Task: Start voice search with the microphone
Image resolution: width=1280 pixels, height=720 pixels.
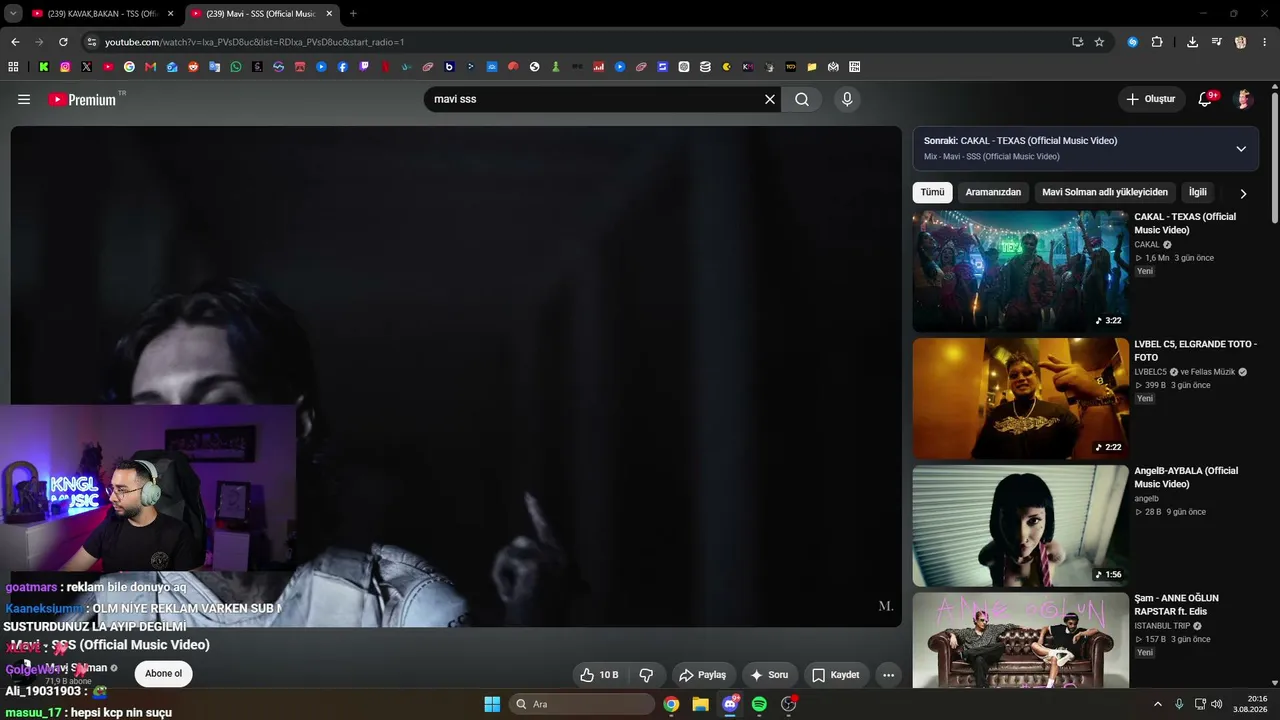Action: pyautogui.click(x=847, y=99)
